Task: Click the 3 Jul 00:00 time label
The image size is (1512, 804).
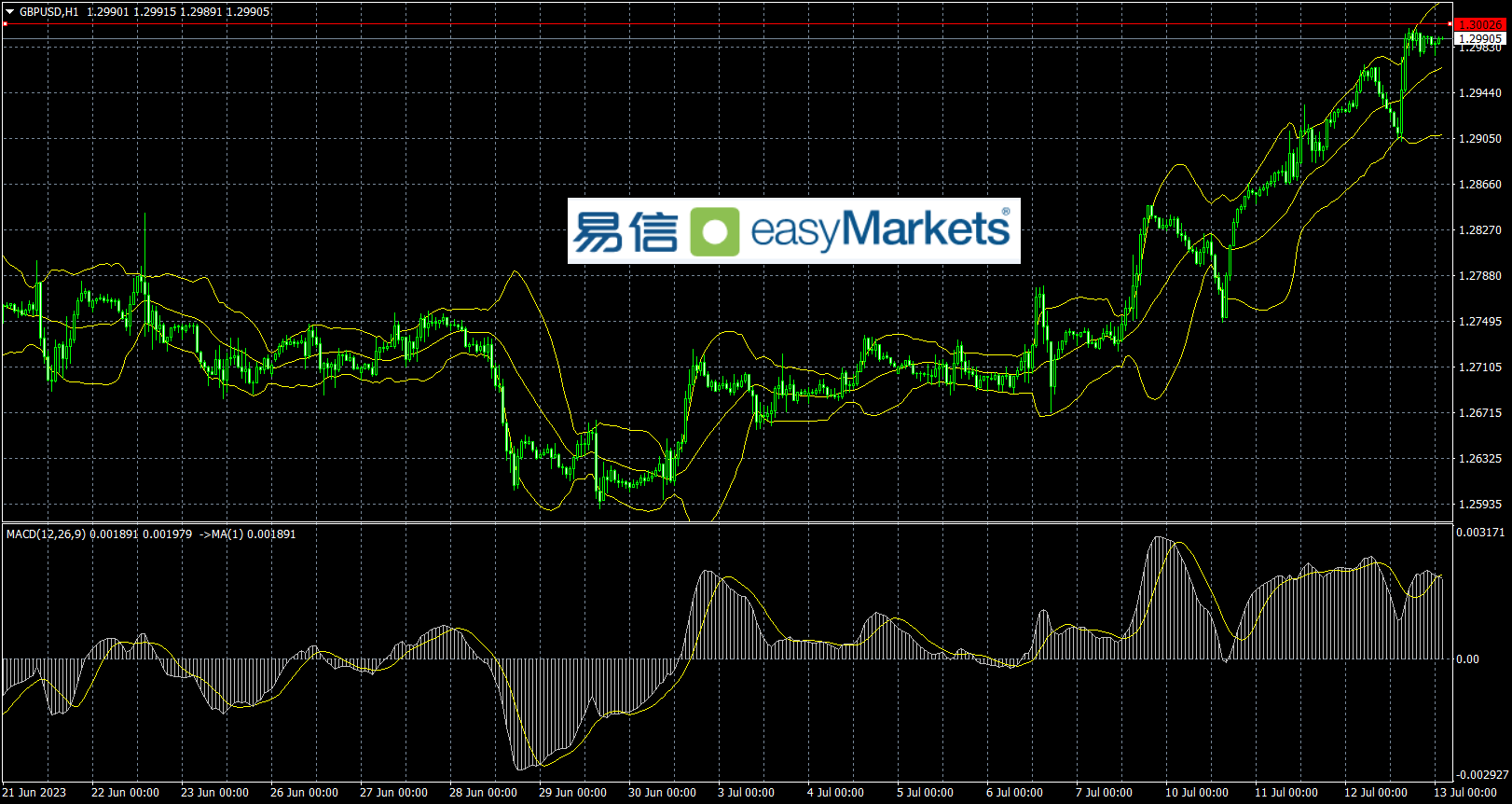Action: pos(746,793)
